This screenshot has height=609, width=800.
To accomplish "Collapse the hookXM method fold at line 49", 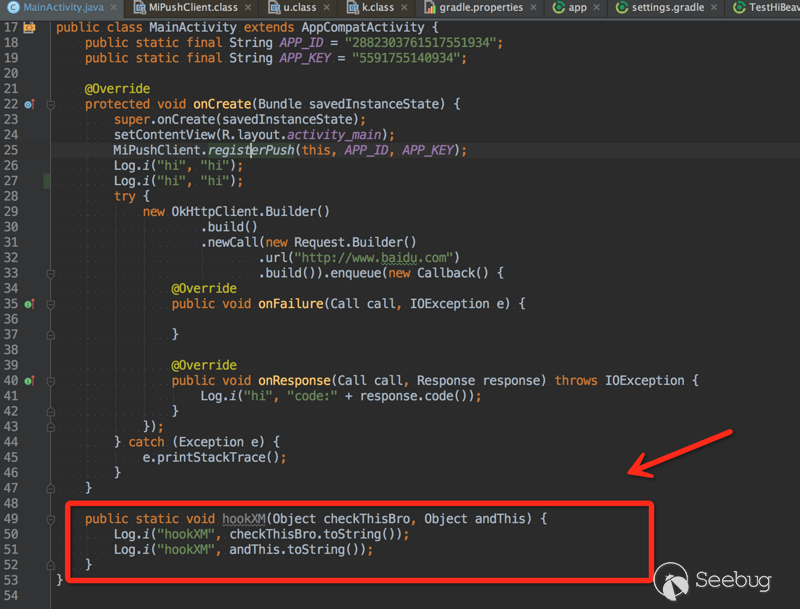I will [51, 520].
